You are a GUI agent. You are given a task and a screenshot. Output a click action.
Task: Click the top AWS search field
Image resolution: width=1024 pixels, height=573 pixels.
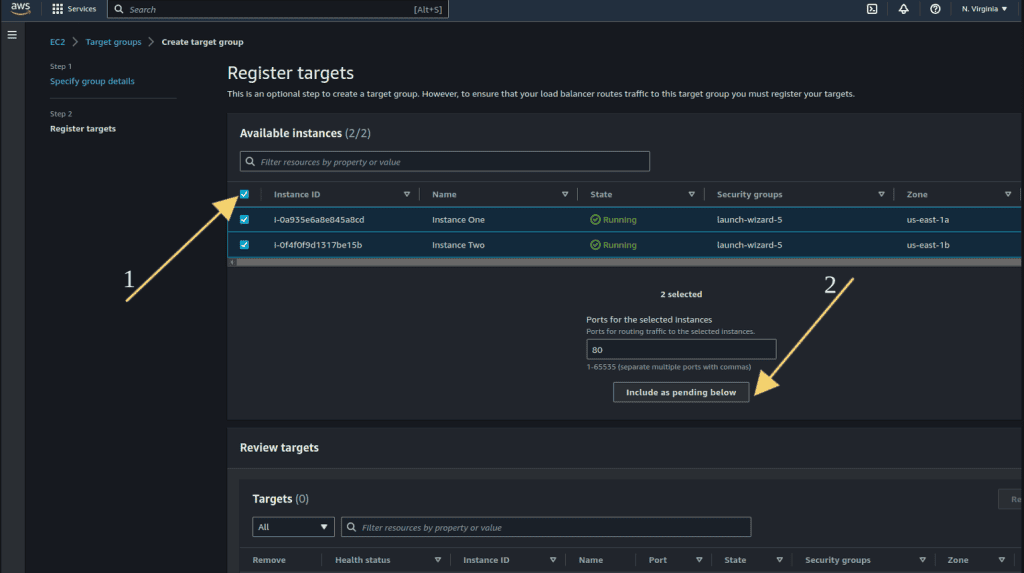point(278,9)
